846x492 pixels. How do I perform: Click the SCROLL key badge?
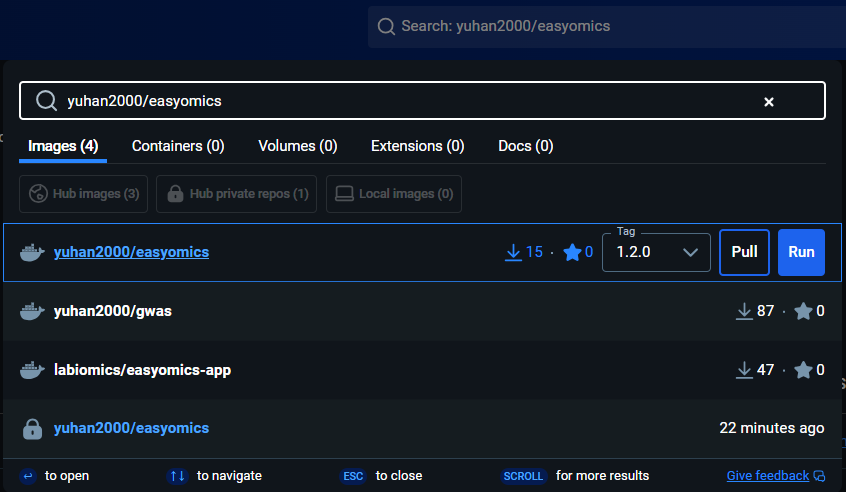[523, 476]
